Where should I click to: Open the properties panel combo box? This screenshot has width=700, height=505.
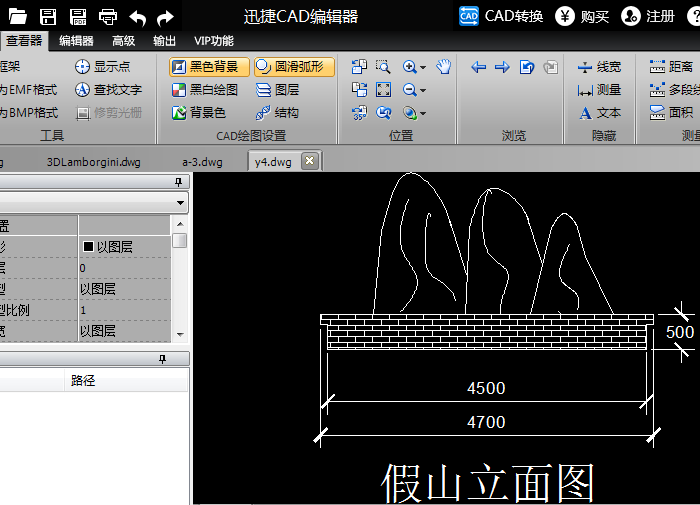pyautogui.click(x=94, y=203)
